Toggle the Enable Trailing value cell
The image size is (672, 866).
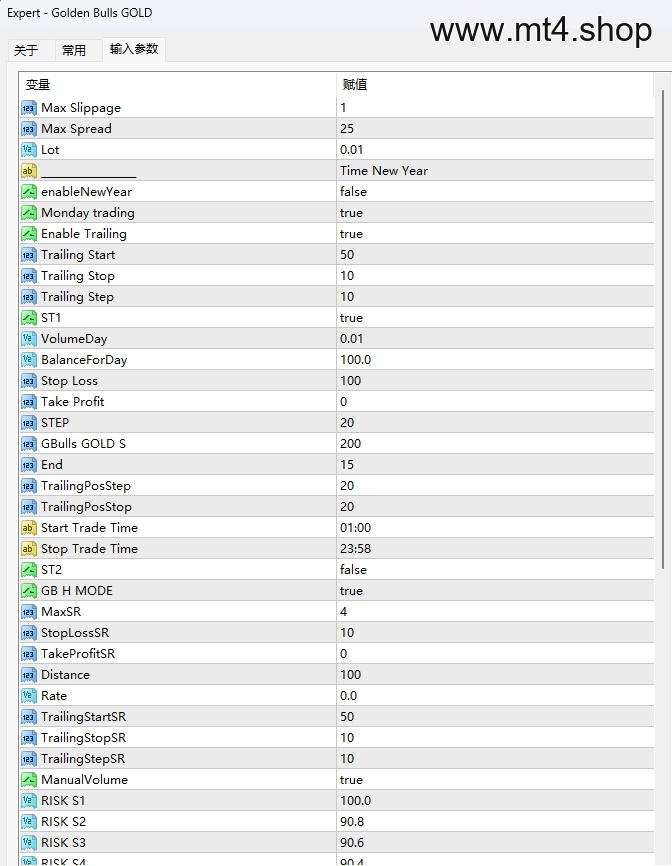[495, 234]
